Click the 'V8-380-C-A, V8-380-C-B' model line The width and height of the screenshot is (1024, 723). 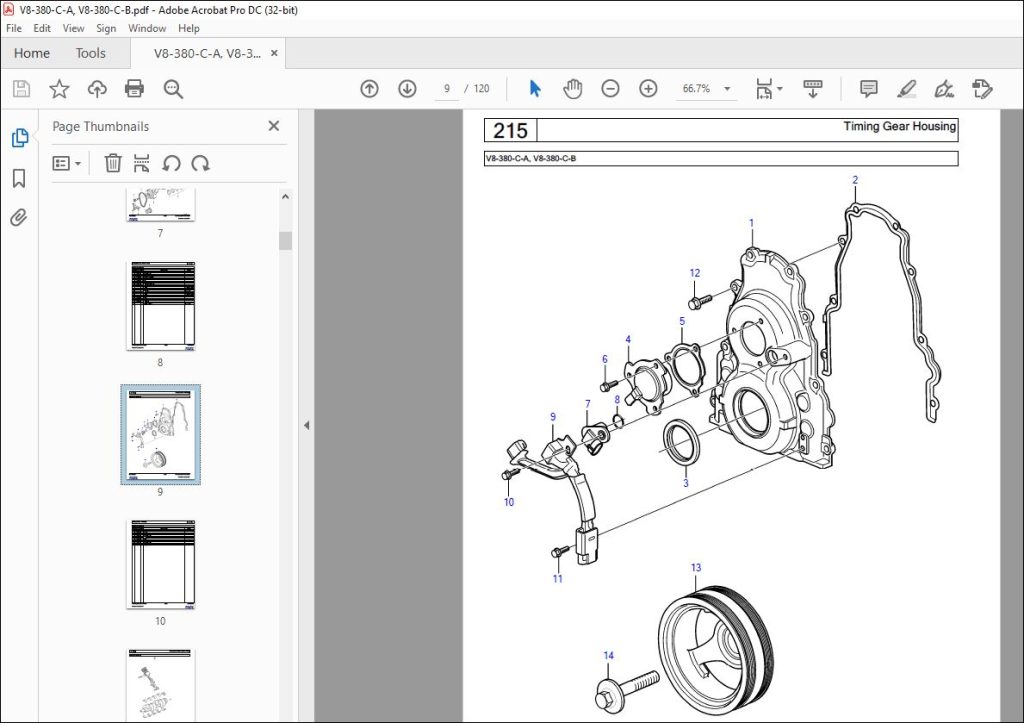tap(530, 159)
